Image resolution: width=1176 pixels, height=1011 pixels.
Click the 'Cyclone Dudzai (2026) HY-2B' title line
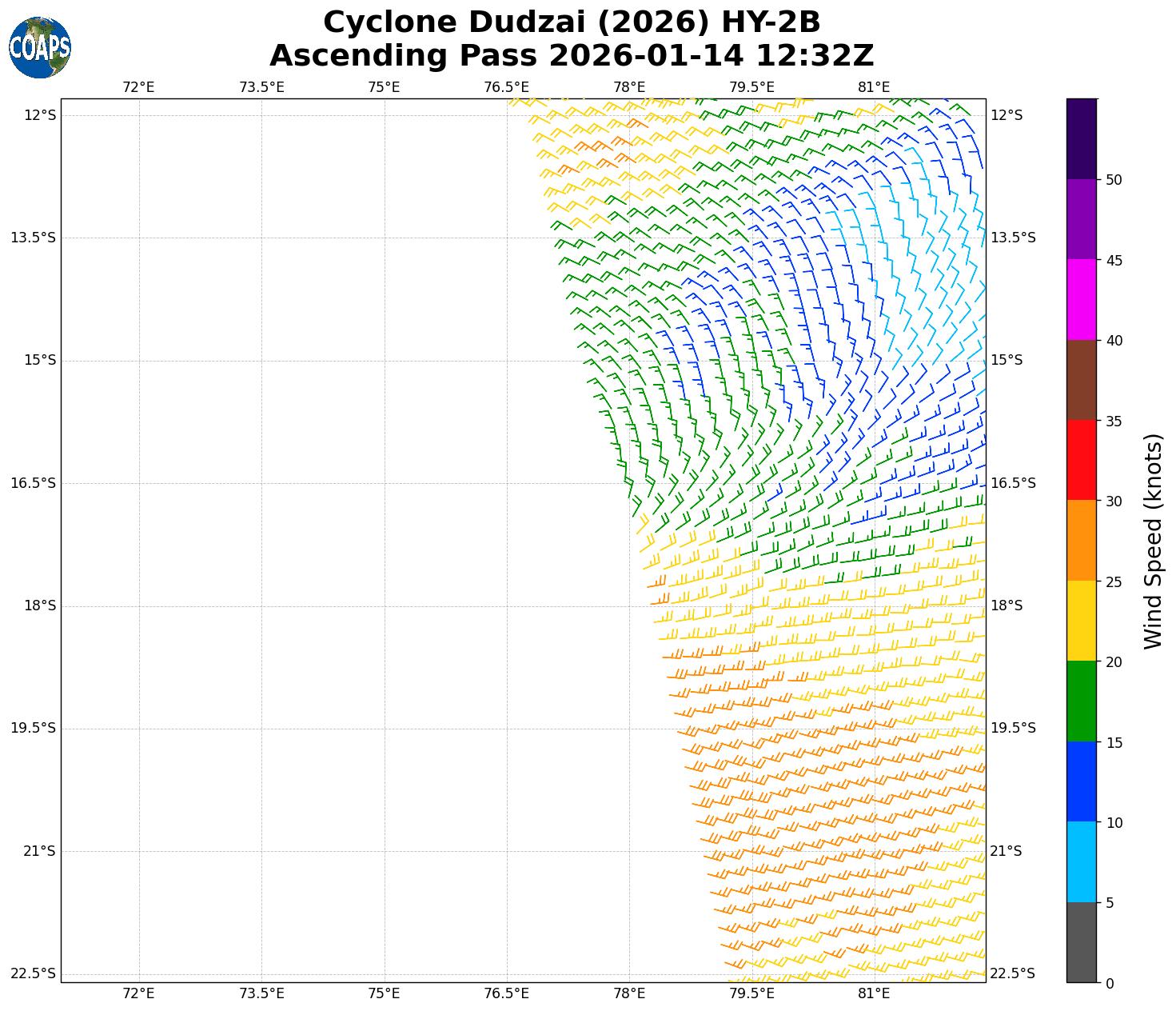pyautogui.click(x=571, y=22)
